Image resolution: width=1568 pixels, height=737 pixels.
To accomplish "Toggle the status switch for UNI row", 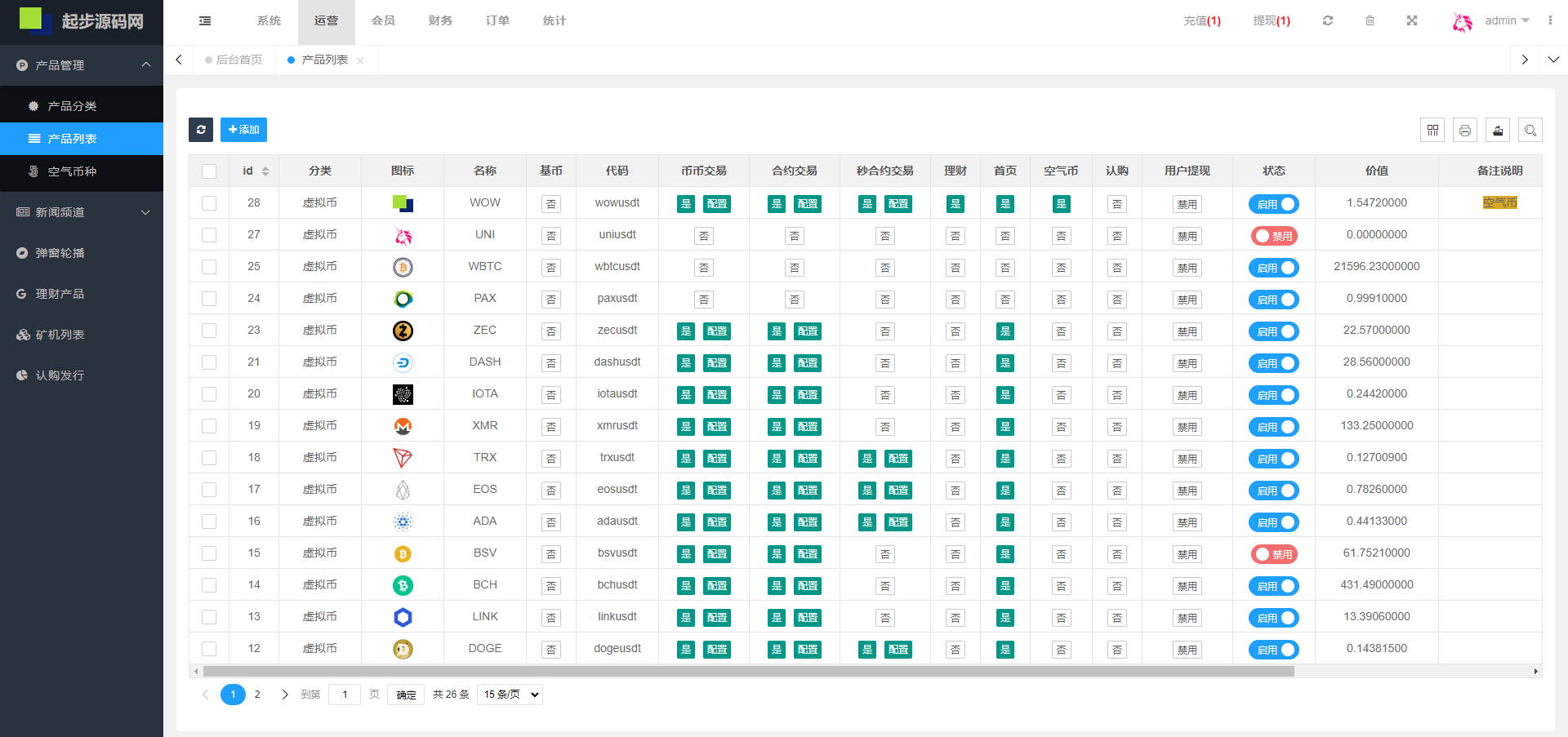I will tap(1273, 236).
